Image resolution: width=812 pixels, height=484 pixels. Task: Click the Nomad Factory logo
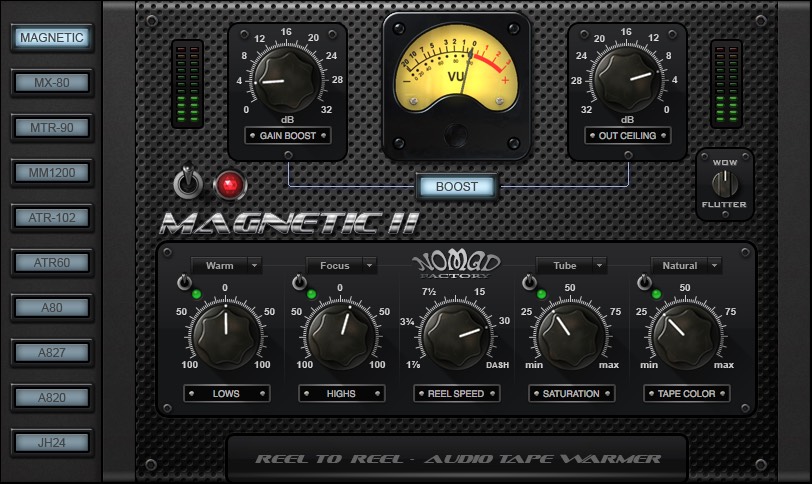pos(456,265)
